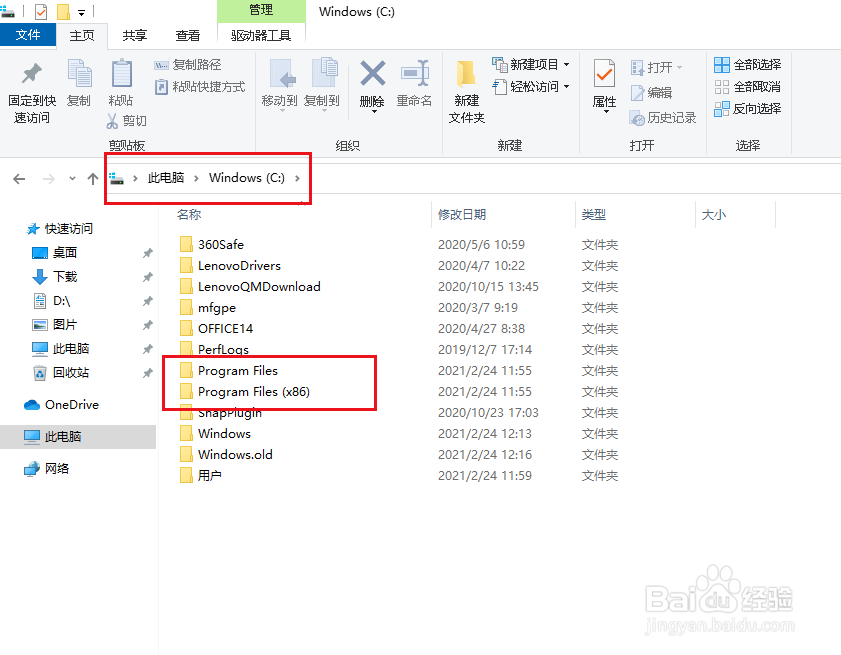
Task: Click Select all (全部选择)
Action: (748, 65)
